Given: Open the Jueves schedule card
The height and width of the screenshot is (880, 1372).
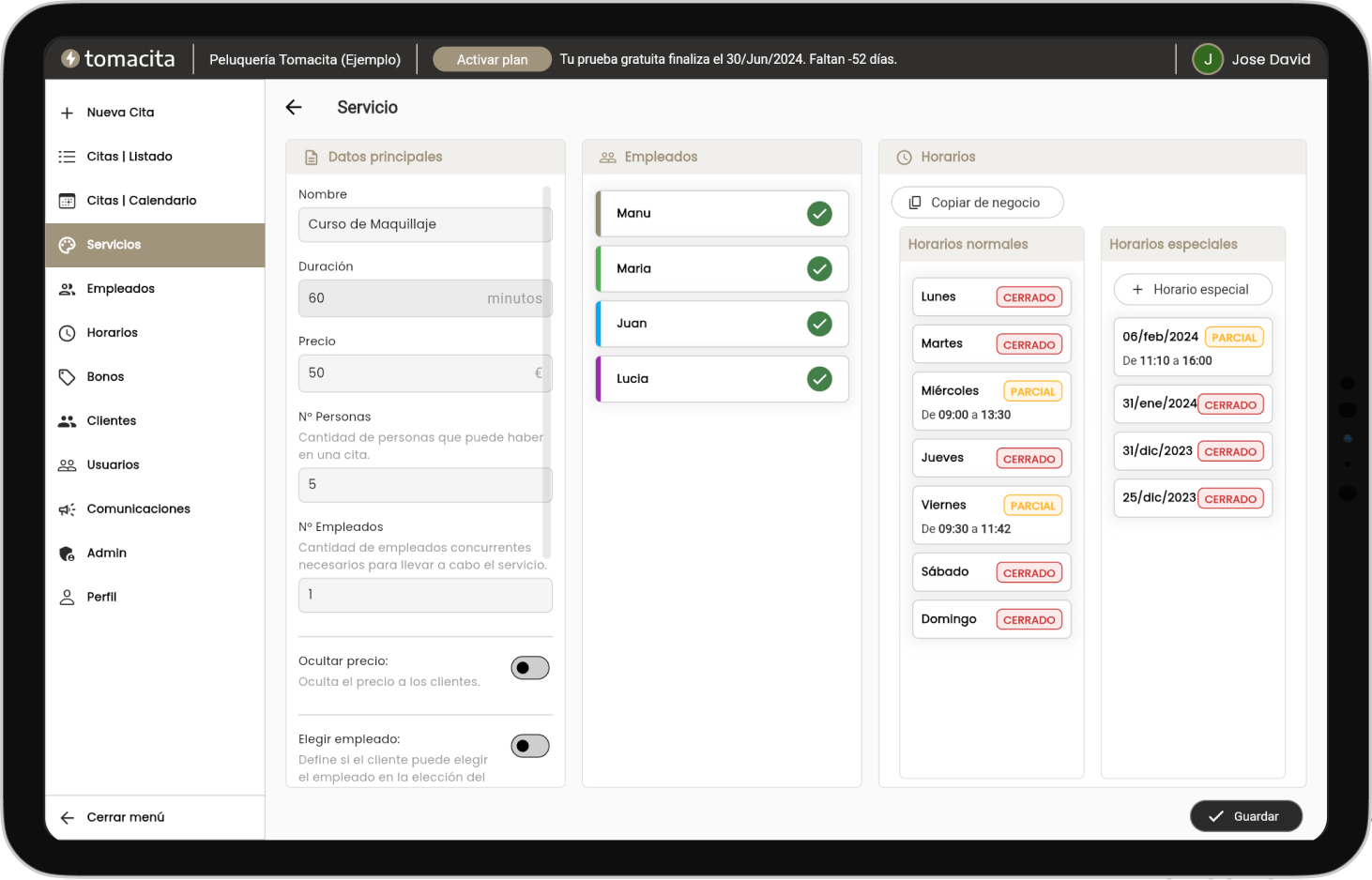Looking at the screenshot, I should [x=991, y=459].
